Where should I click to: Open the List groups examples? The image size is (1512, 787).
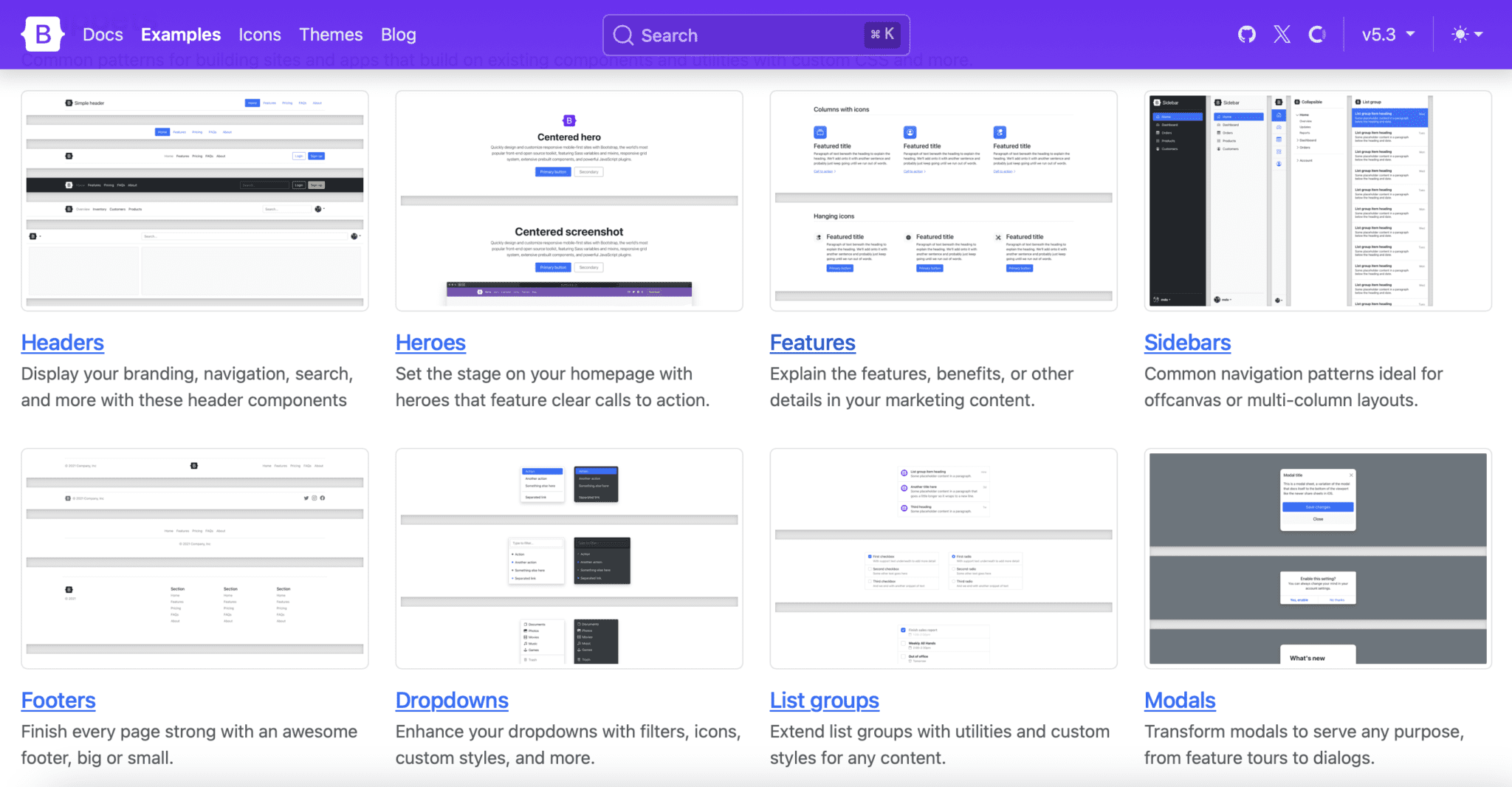click(824, 700)
